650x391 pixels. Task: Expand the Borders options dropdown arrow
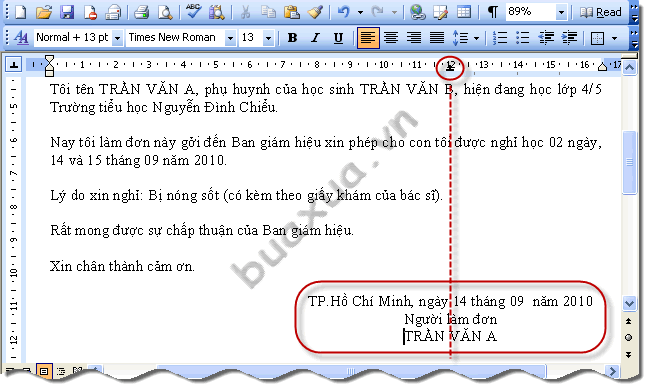click(615, 38)
